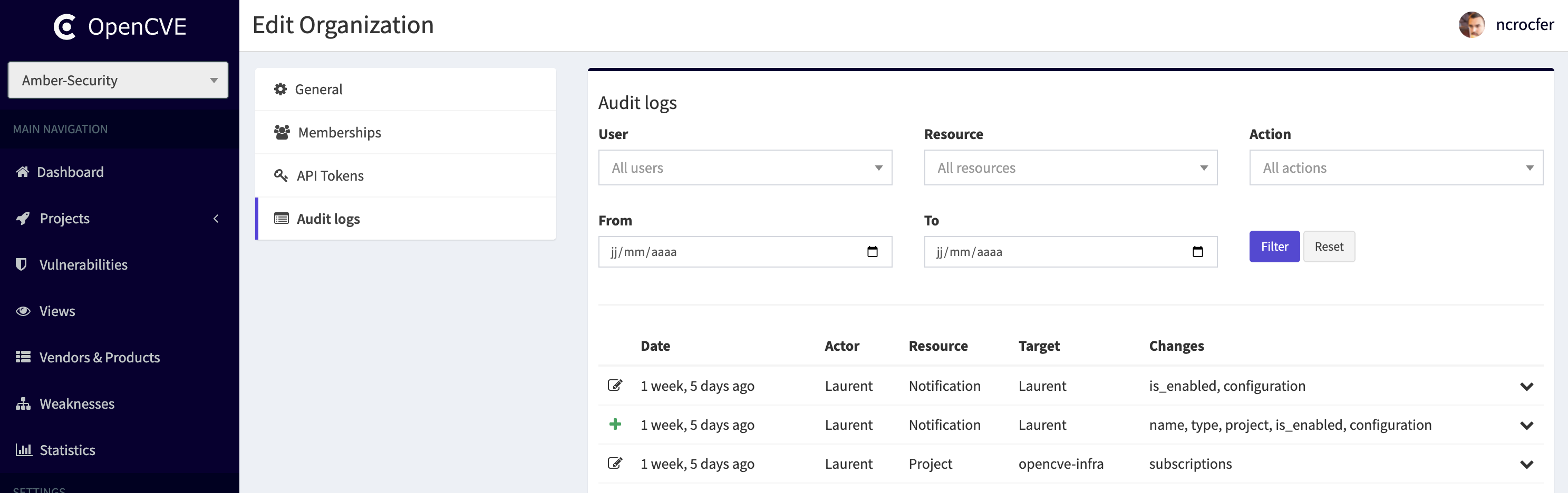Open the All resources filter dropdown
The width and height of the screenshot is (1568, 493).
[x=1070, y=168]
